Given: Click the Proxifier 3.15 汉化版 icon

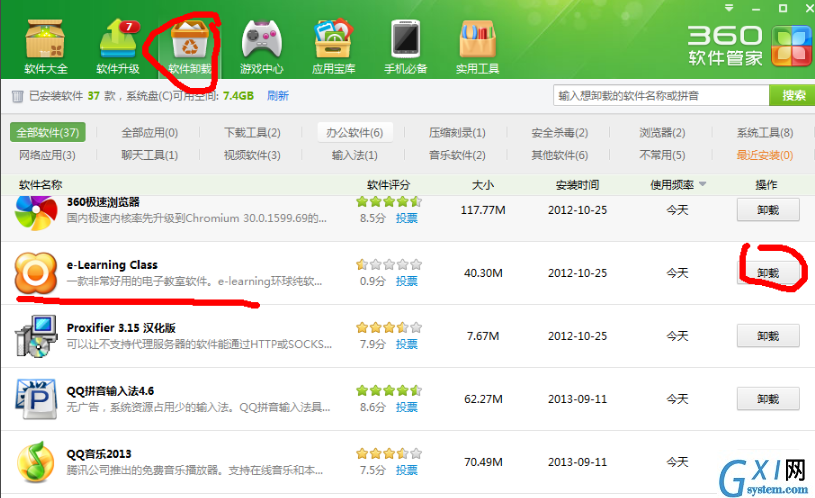Looking at the screenshot, I should [35, 336].
